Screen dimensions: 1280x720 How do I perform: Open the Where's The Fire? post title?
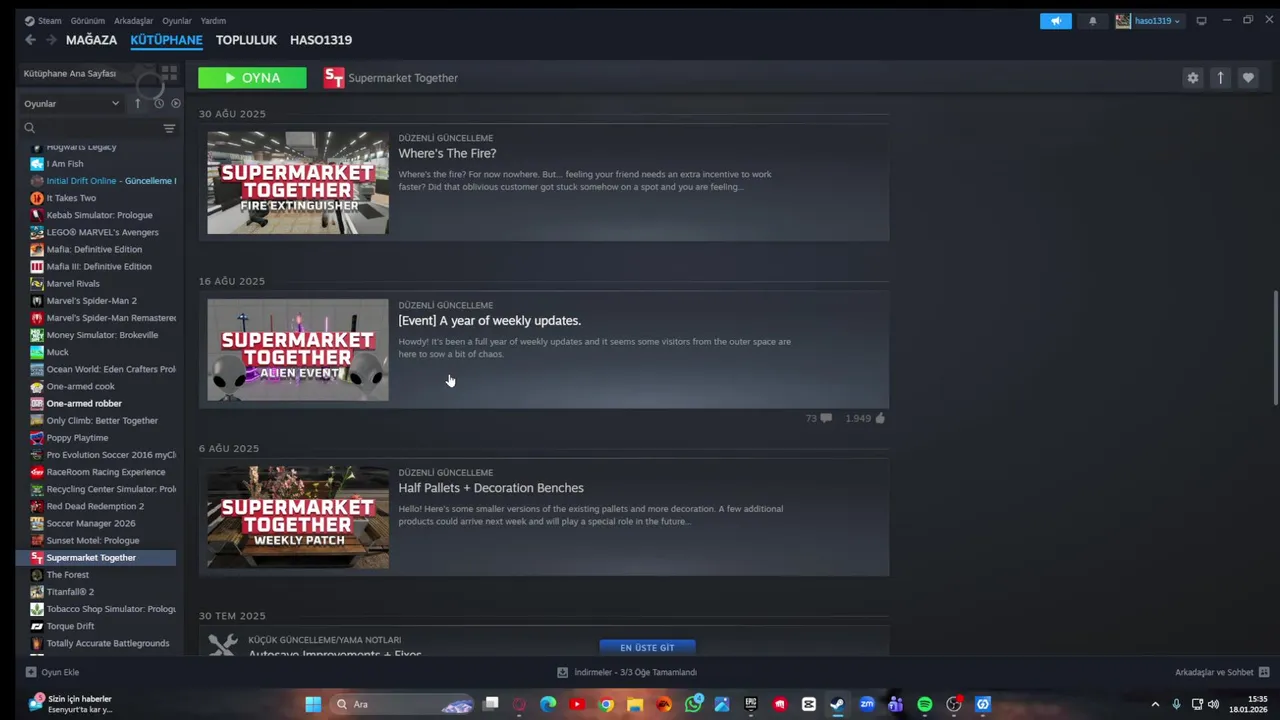coord(447,153)
